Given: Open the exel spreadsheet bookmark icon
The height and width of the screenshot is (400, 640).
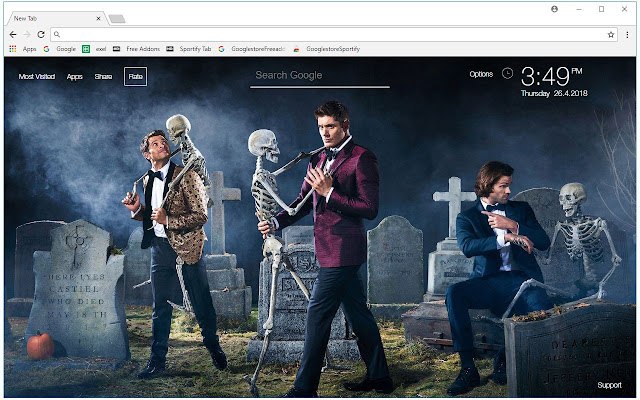Looking at the screenshot, I should [x=86, y=49].
